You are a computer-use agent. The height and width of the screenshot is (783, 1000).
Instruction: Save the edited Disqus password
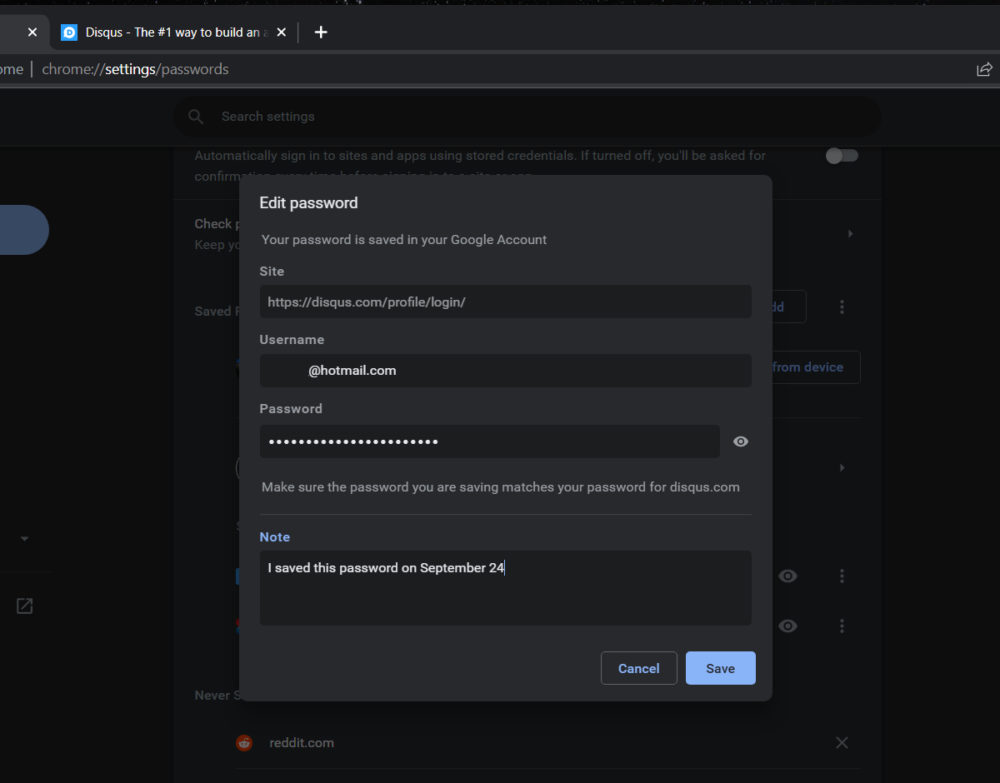coord(720,668)
